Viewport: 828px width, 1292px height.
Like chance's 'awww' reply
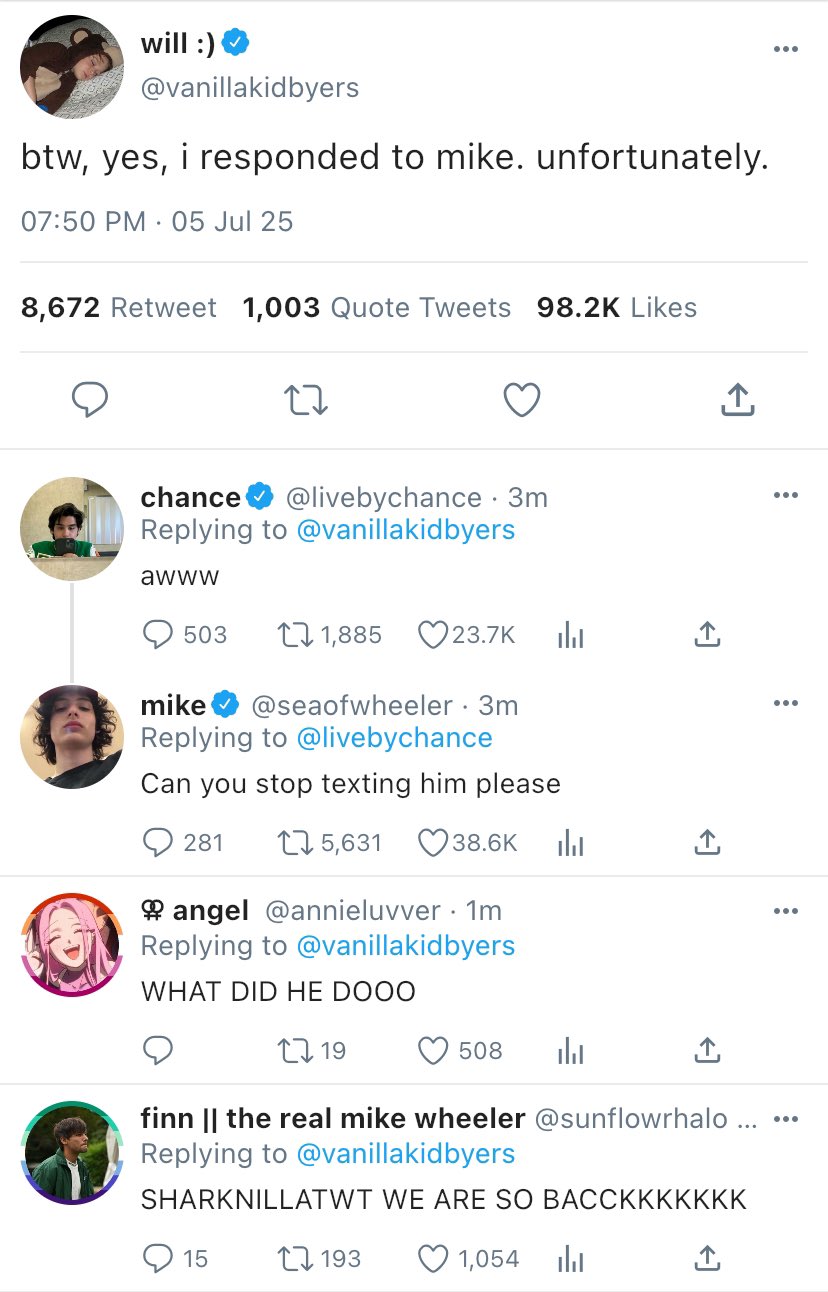click(x=432, y=635)
